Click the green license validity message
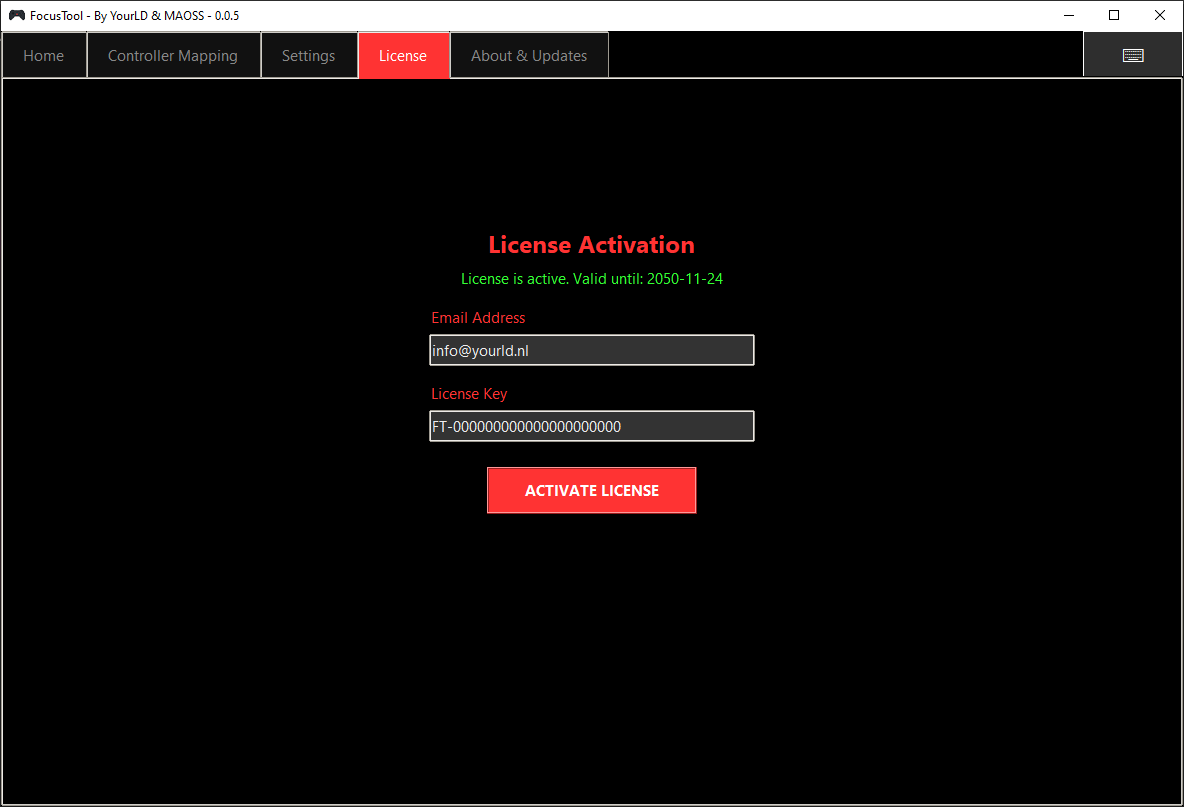This screenshot has width=1184, height=807. (x=591, y=278)
